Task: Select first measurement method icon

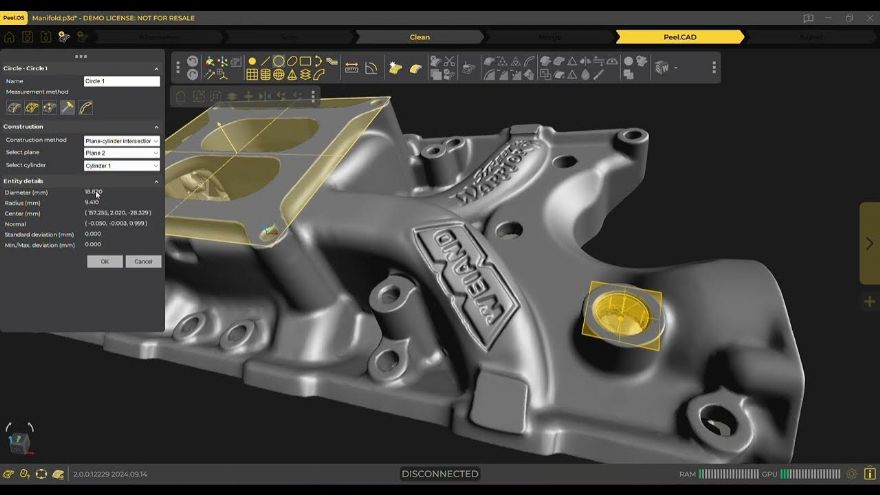Action: (x=14, y=107)
